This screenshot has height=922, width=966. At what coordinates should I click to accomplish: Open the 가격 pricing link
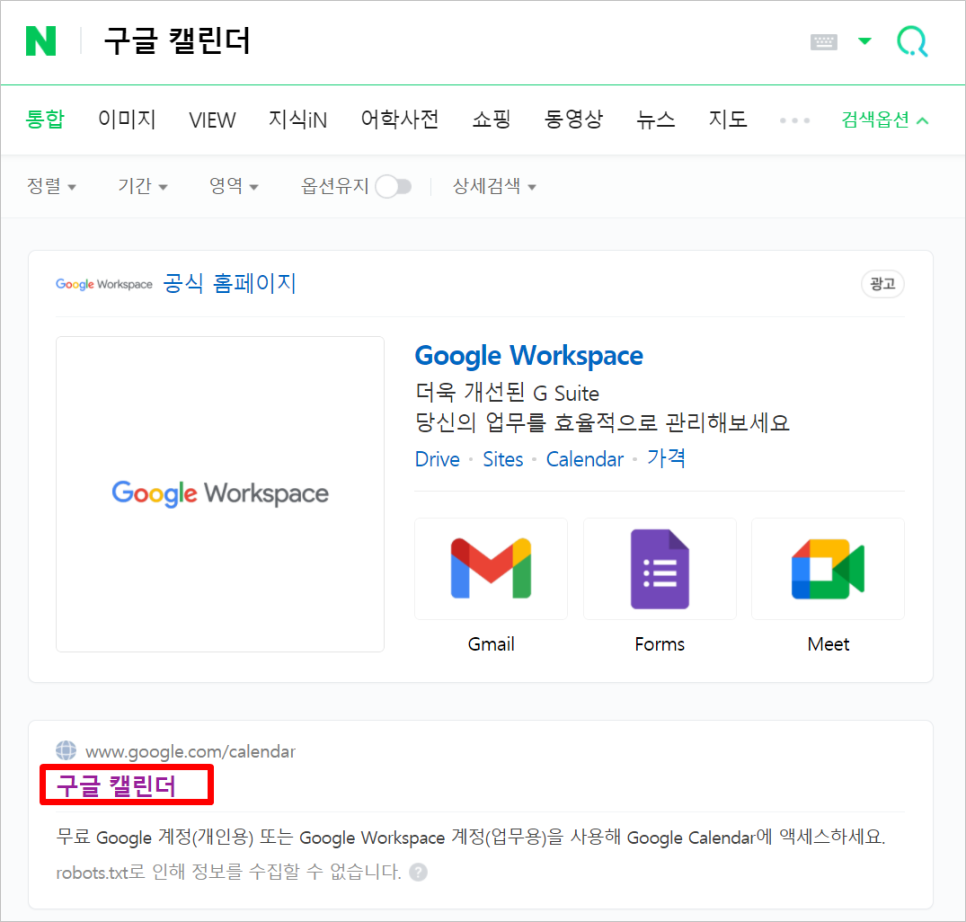coord(666,458)
